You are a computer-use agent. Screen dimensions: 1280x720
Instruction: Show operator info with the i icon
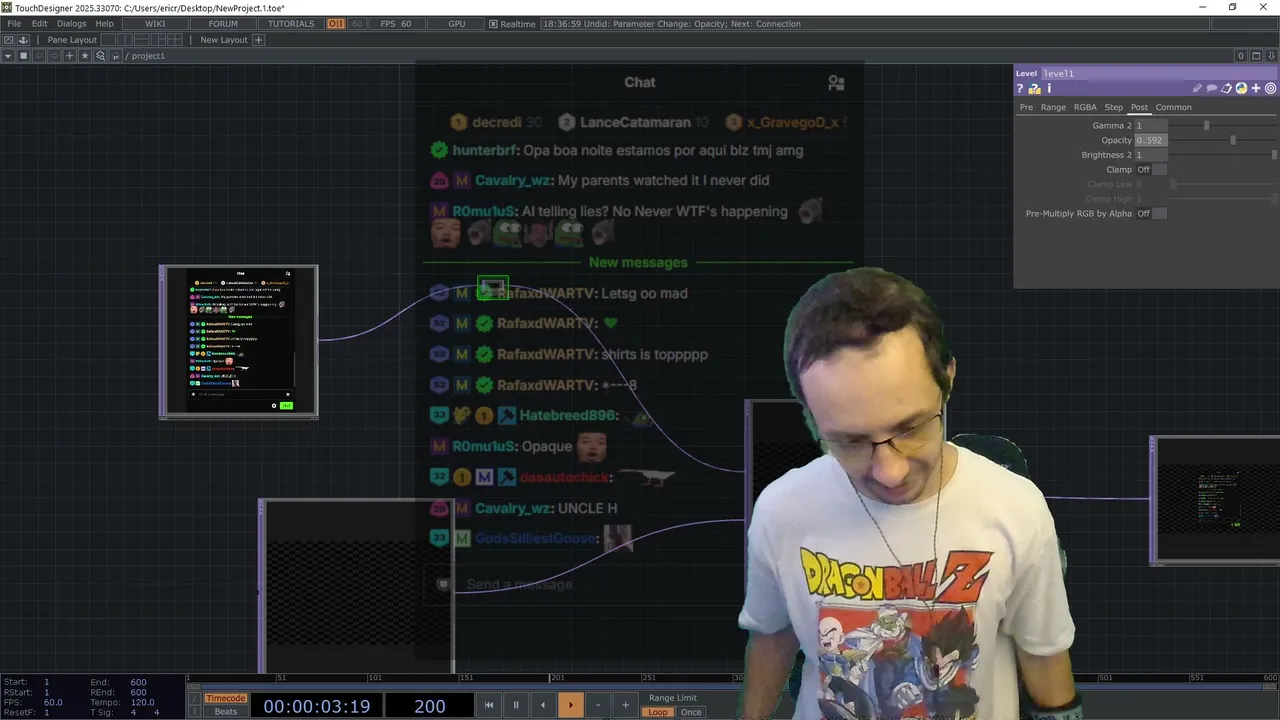click(1049, 89)
